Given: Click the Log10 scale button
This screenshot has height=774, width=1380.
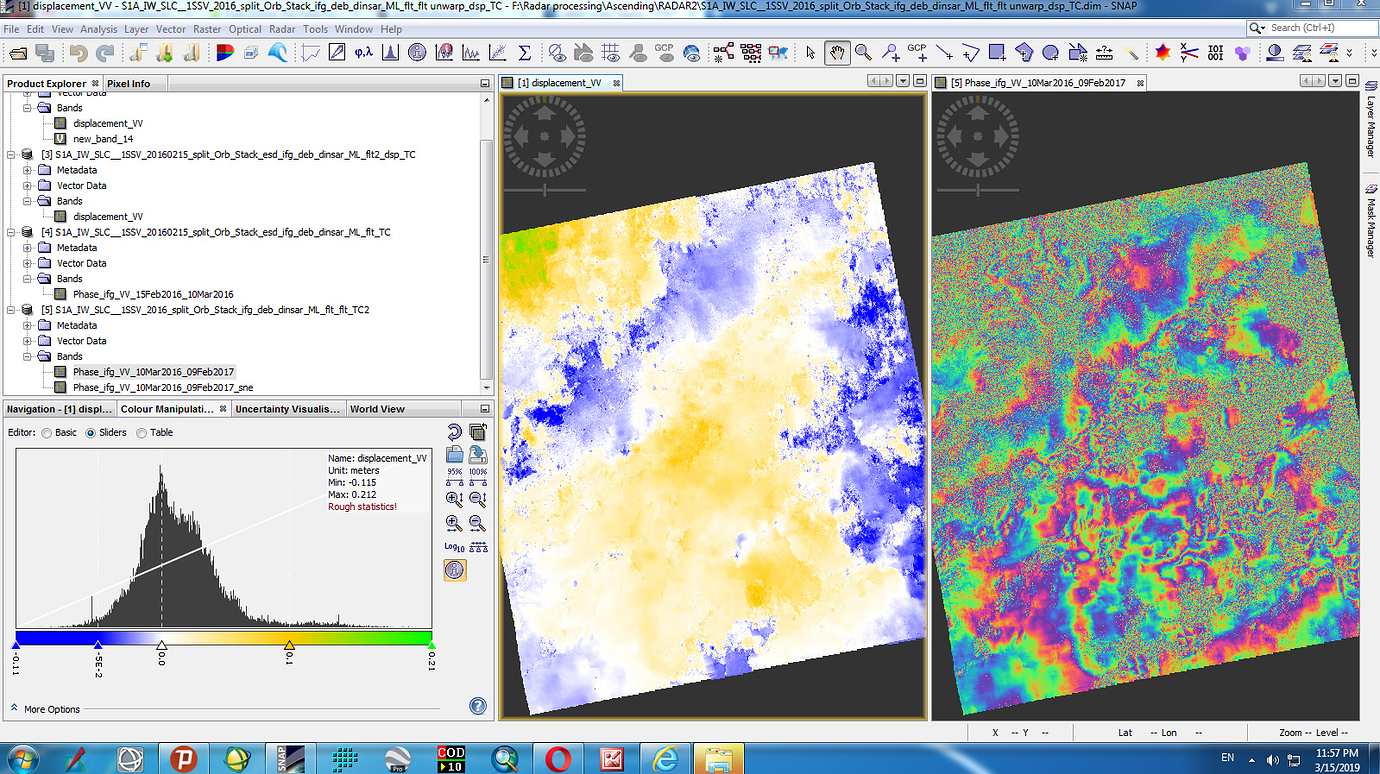Looking at the screenshot, I should pos(454,546).
